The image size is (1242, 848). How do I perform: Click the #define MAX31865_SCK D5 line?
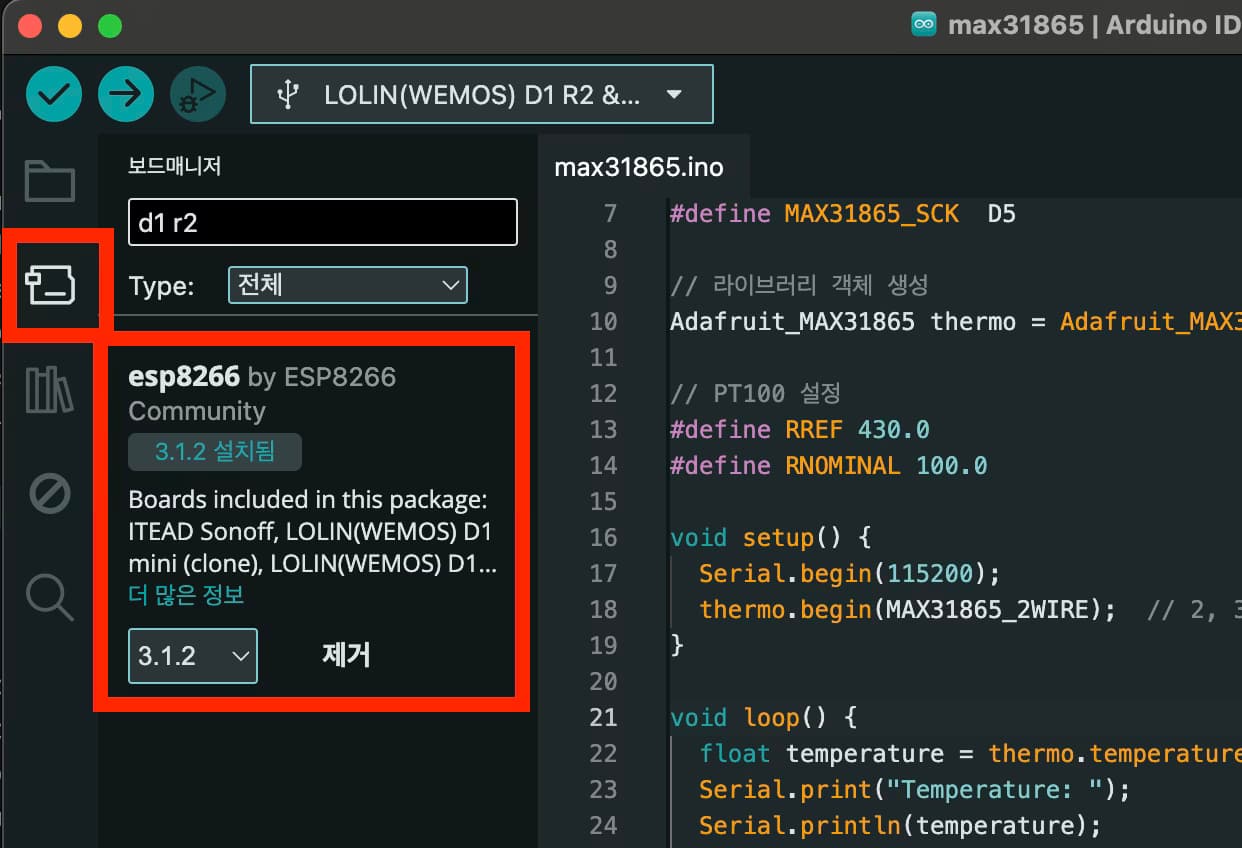[842, 213]
